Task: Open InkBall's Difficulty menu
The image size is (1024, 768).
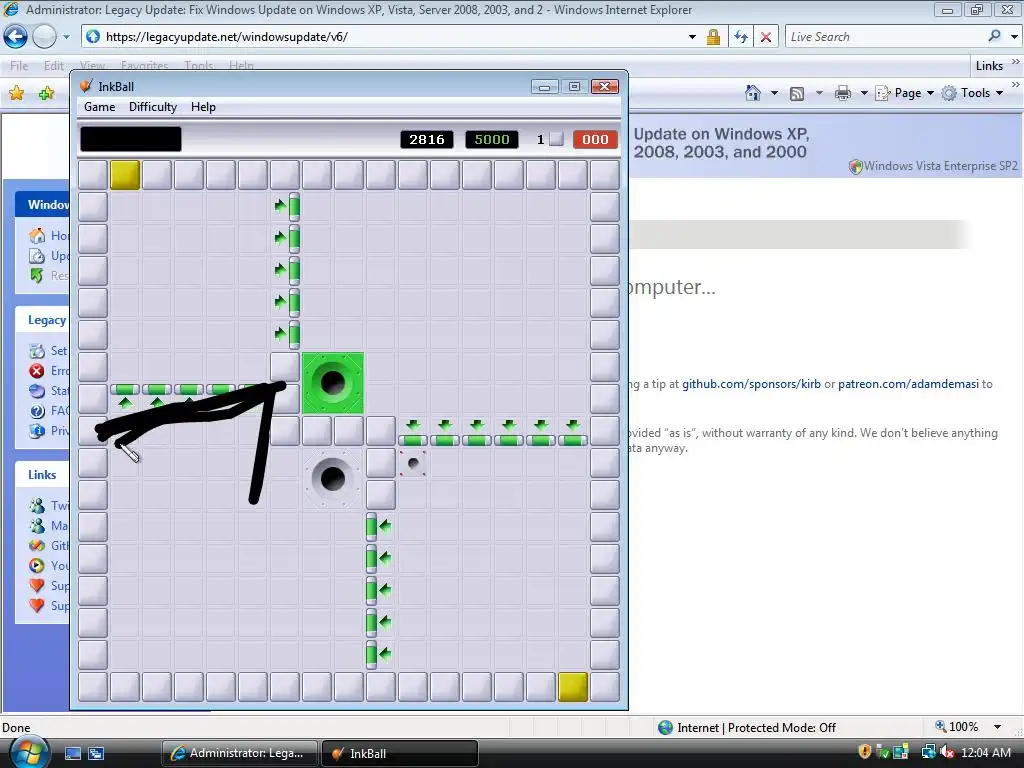Action: pyautogui.click(x=153, y=107)
